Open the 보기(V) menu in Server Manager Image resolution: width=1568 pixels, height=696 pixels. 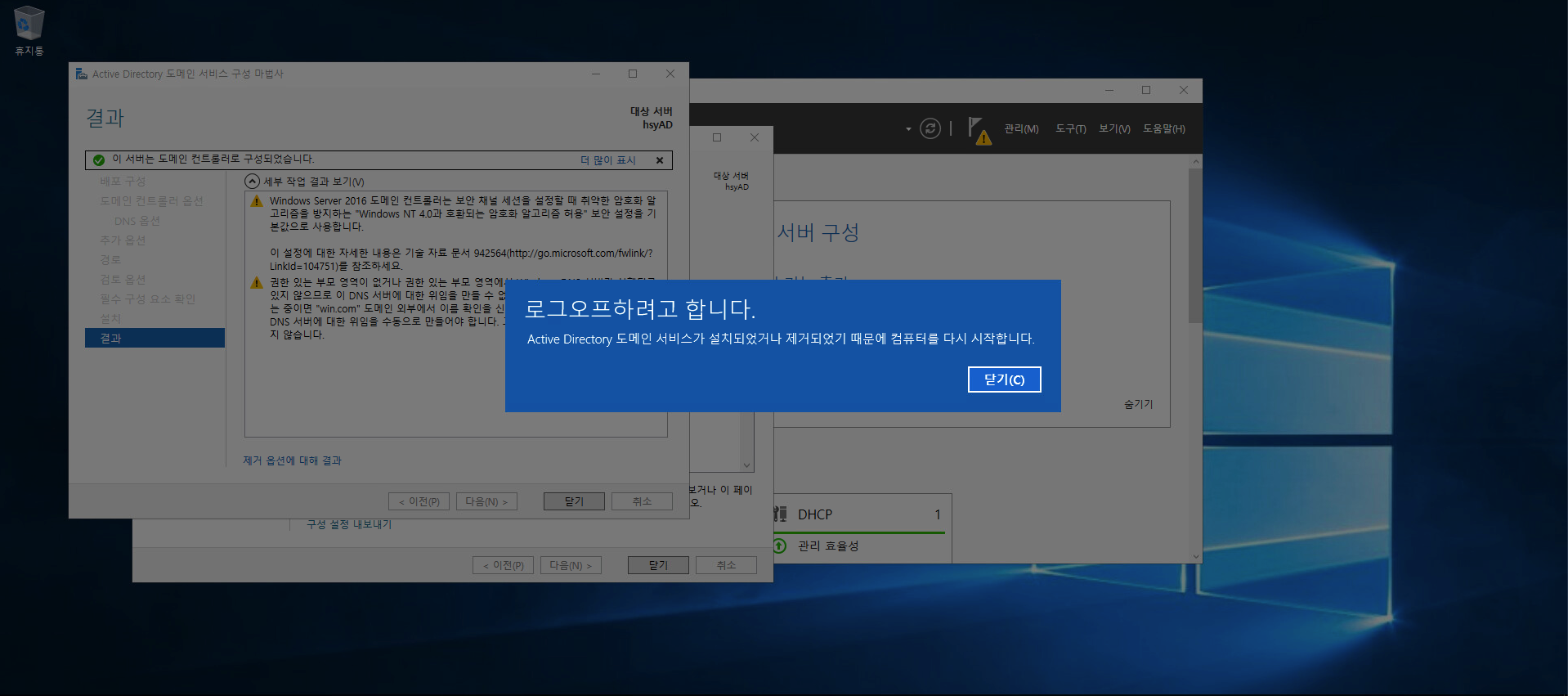(x=1114, y=129)
